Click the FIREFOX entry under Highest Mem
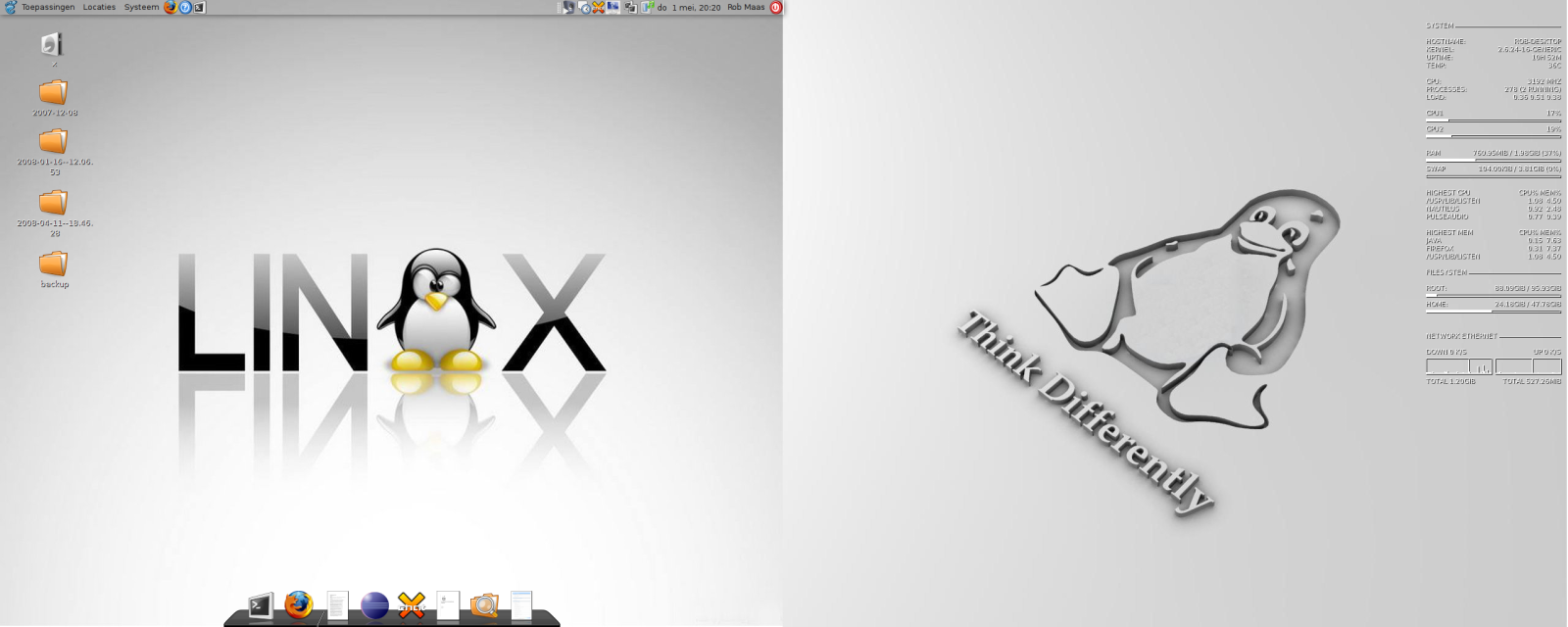Image resolution: width=1568 pixels, height=627 pixels. pos(1440,249)
